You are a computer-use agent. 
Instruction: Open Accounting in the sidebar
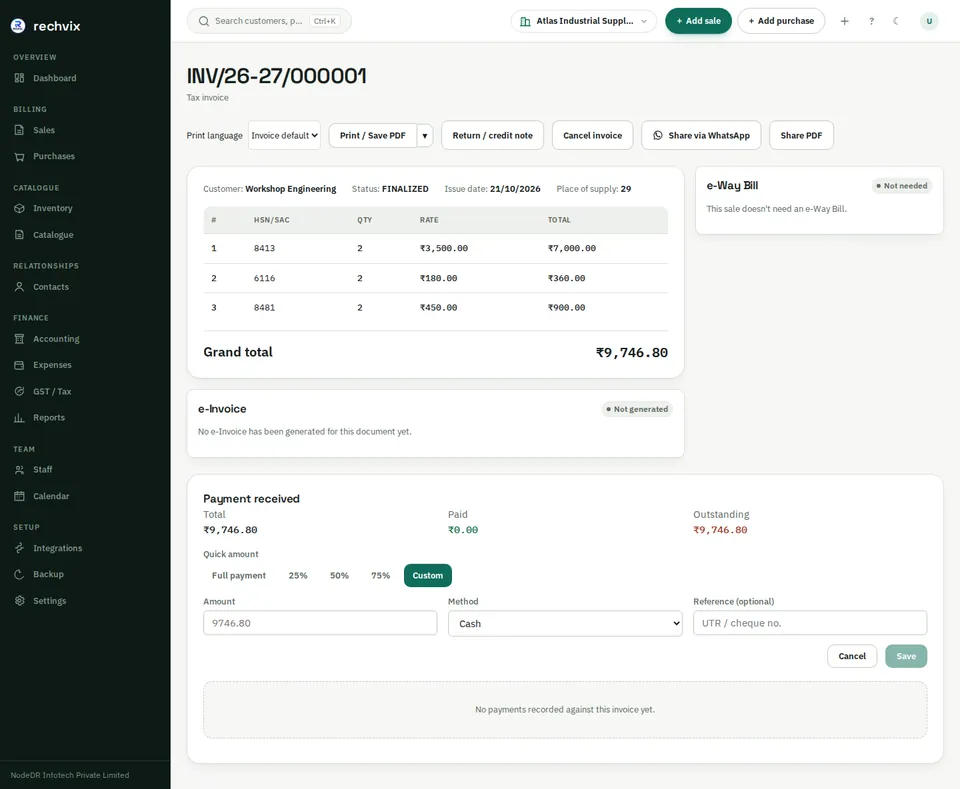click(x=56, y=338)
